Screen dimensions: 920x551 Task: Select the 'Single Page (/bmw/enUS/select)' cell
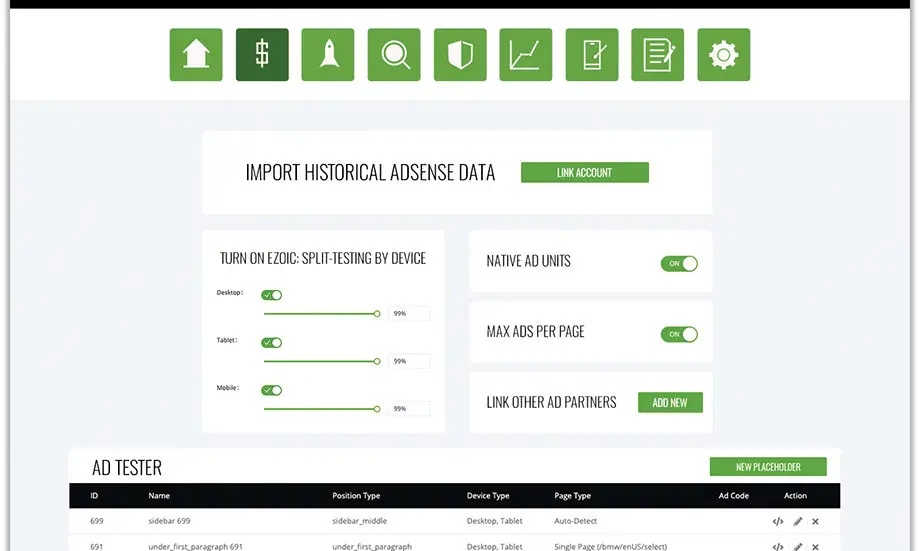pos(611,546)
